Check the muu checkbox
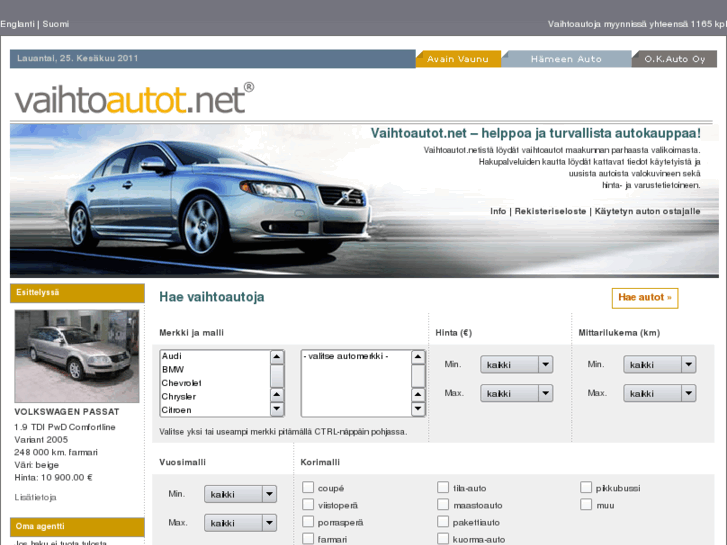Viewport: 727px width, 545px height. pyautogui.click(x=586, y=504)
